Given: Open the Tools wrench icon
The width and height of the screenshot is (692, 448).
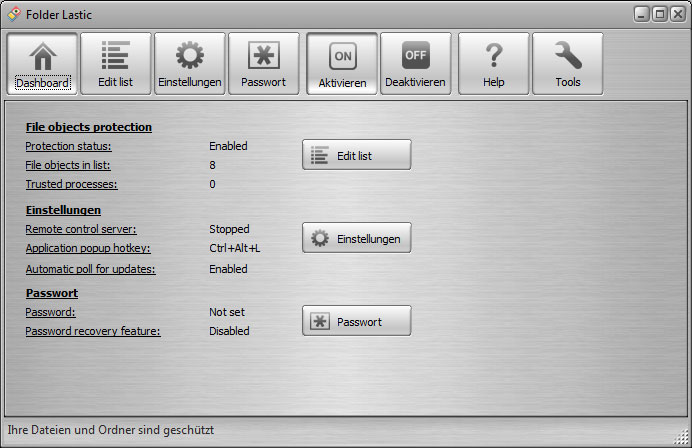Looking at the screenshot, I should pyautogui.click(x=567, y=56).
